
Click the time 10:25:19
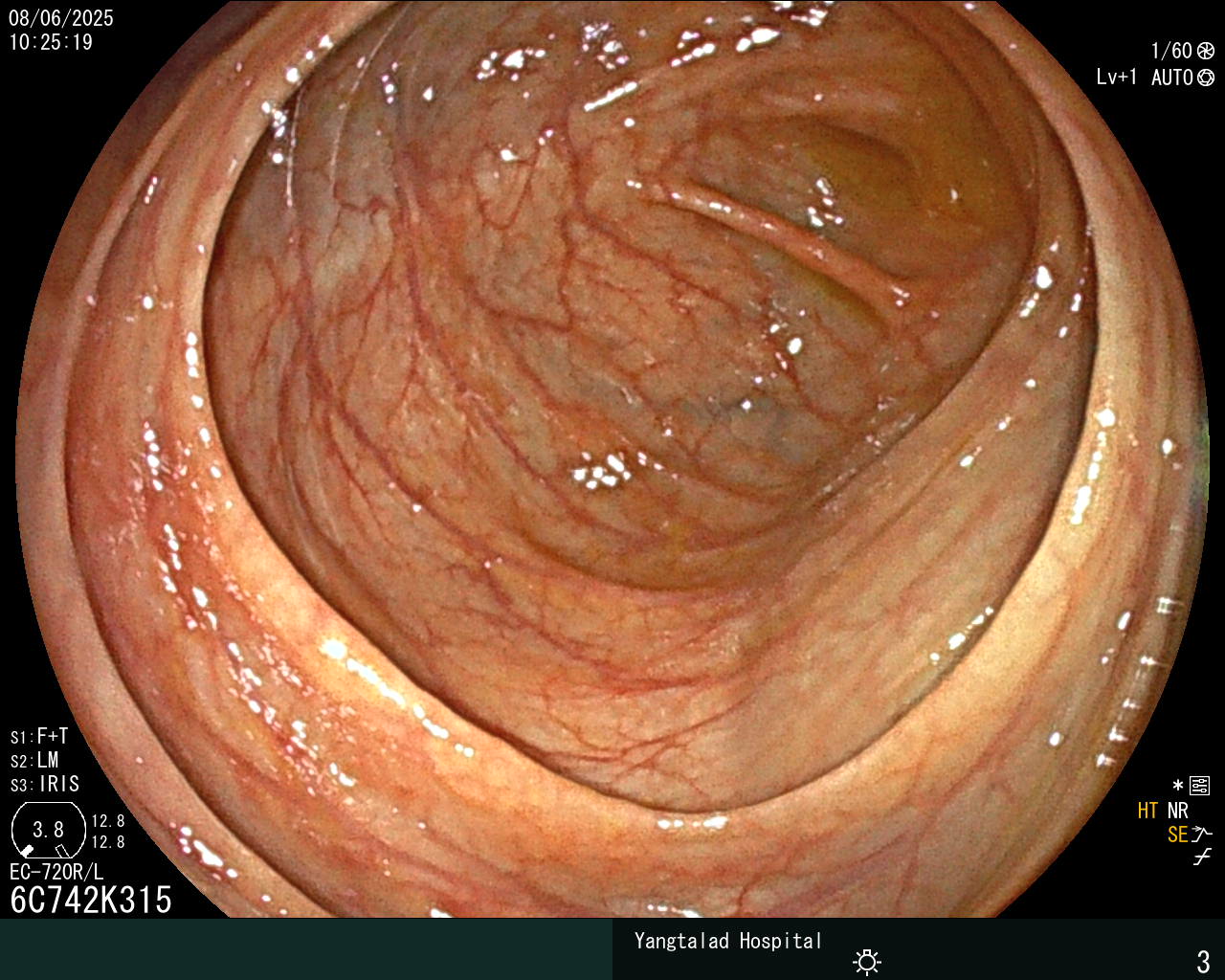point(51,42)
